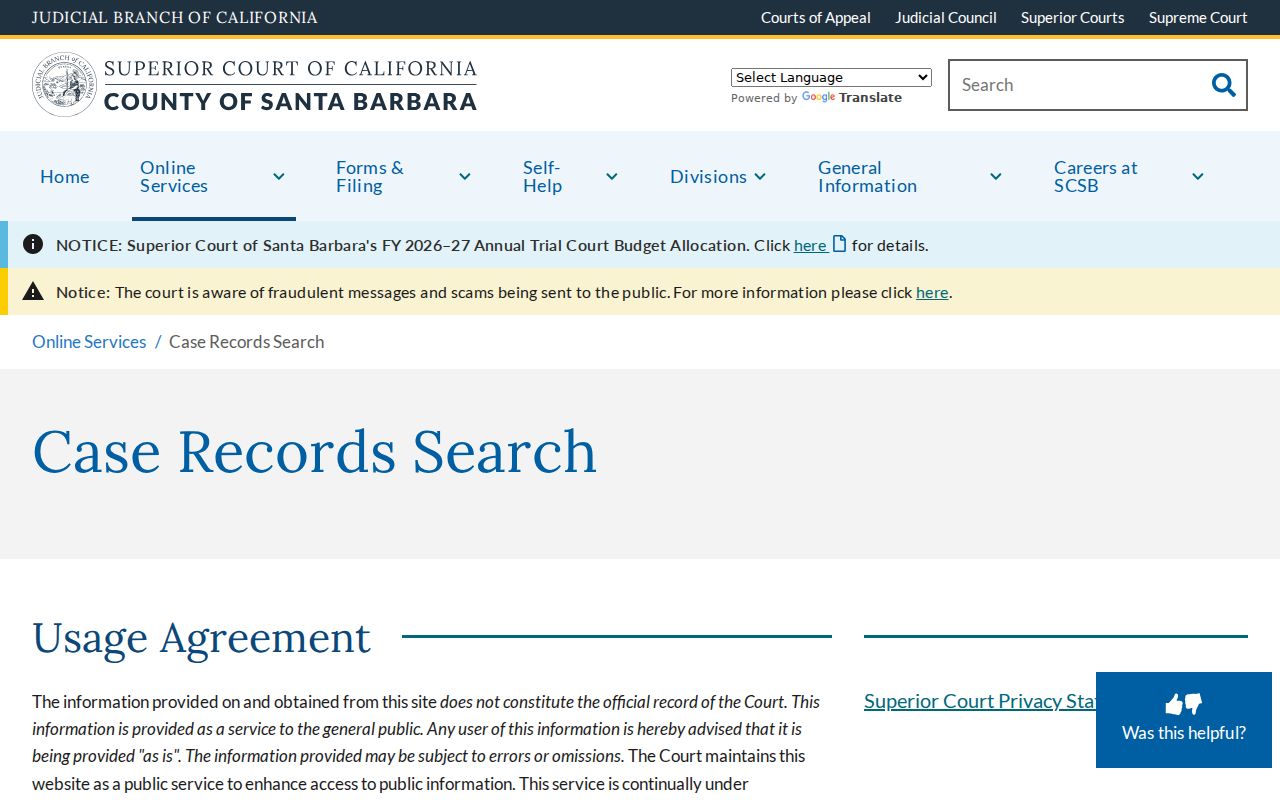Image resolution: width=1280 pixels, height=800 pixels.
Task: Click the info circle icon in the notice bar
Action: (33, 244)
